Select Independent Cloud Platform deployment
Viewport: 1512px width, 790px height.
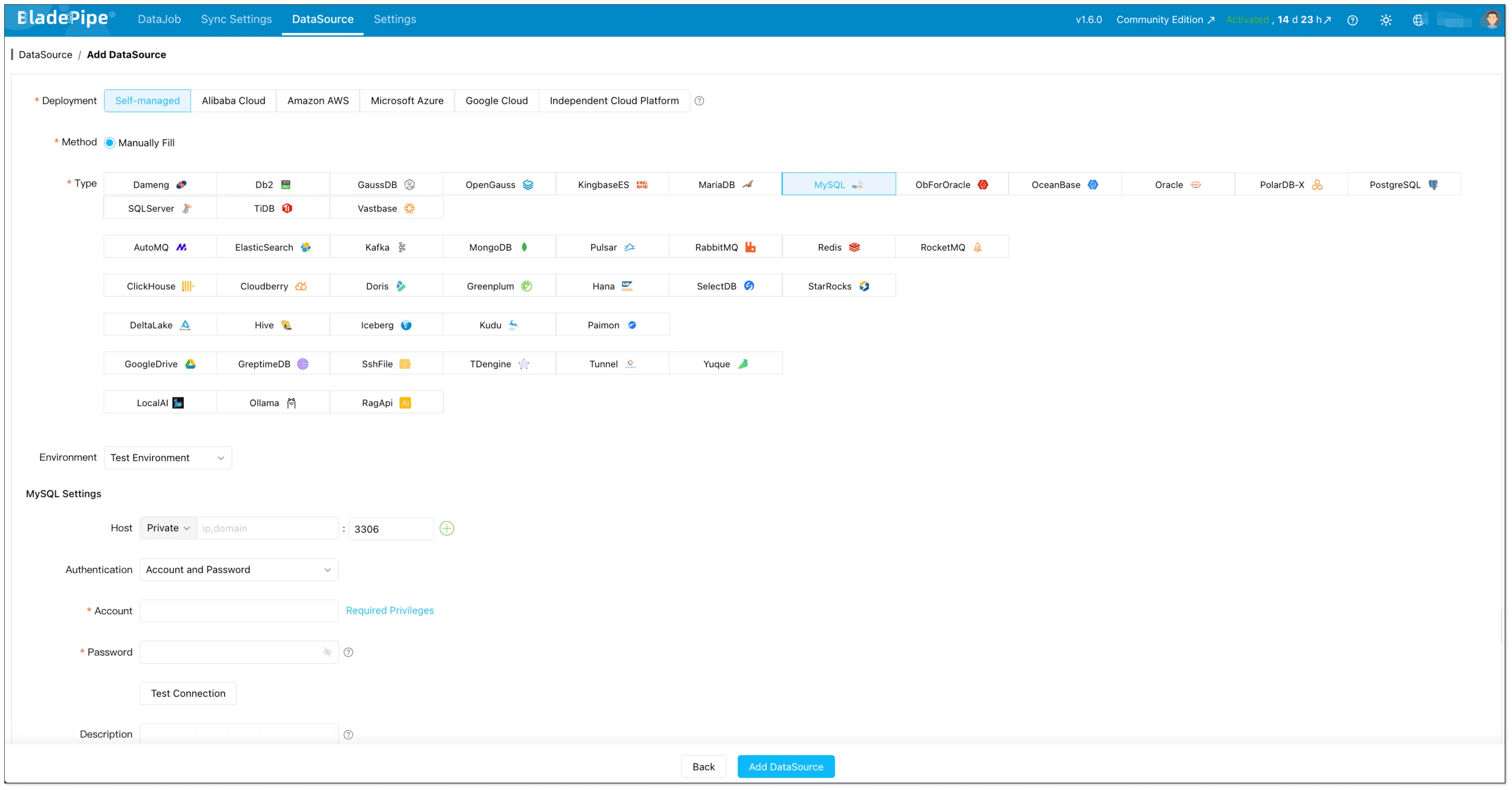click(x=614, y=101)
